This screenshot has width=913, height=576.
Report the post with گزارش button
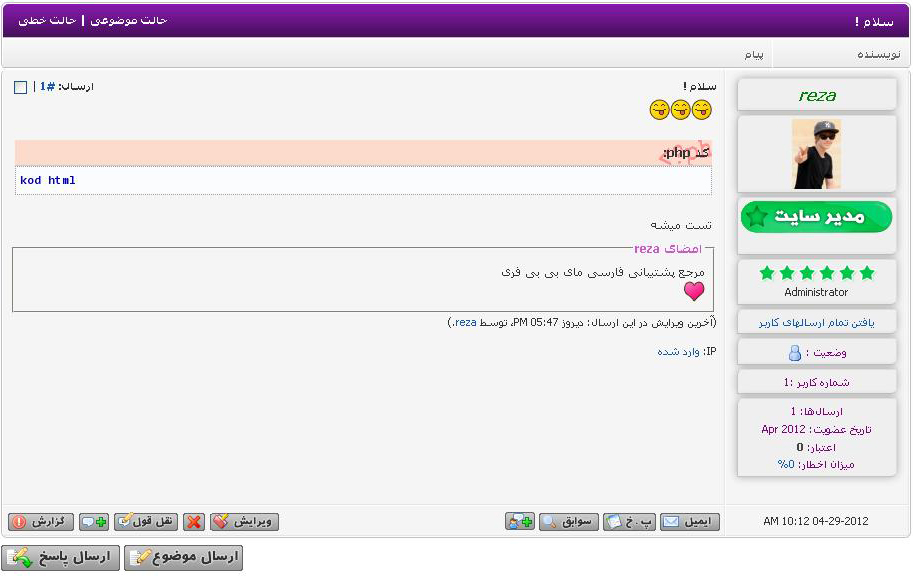point(41,521)
